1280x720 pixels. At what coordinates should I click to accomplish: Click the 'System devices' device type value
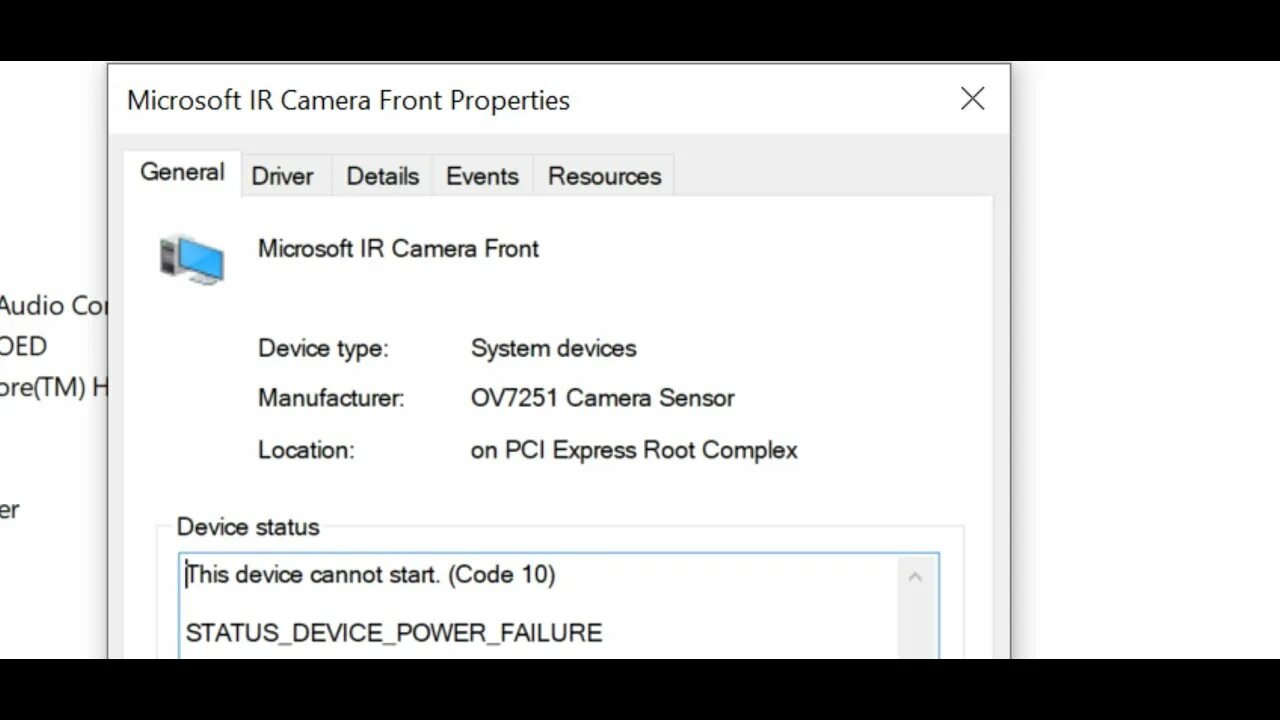[x=553, y=348]
